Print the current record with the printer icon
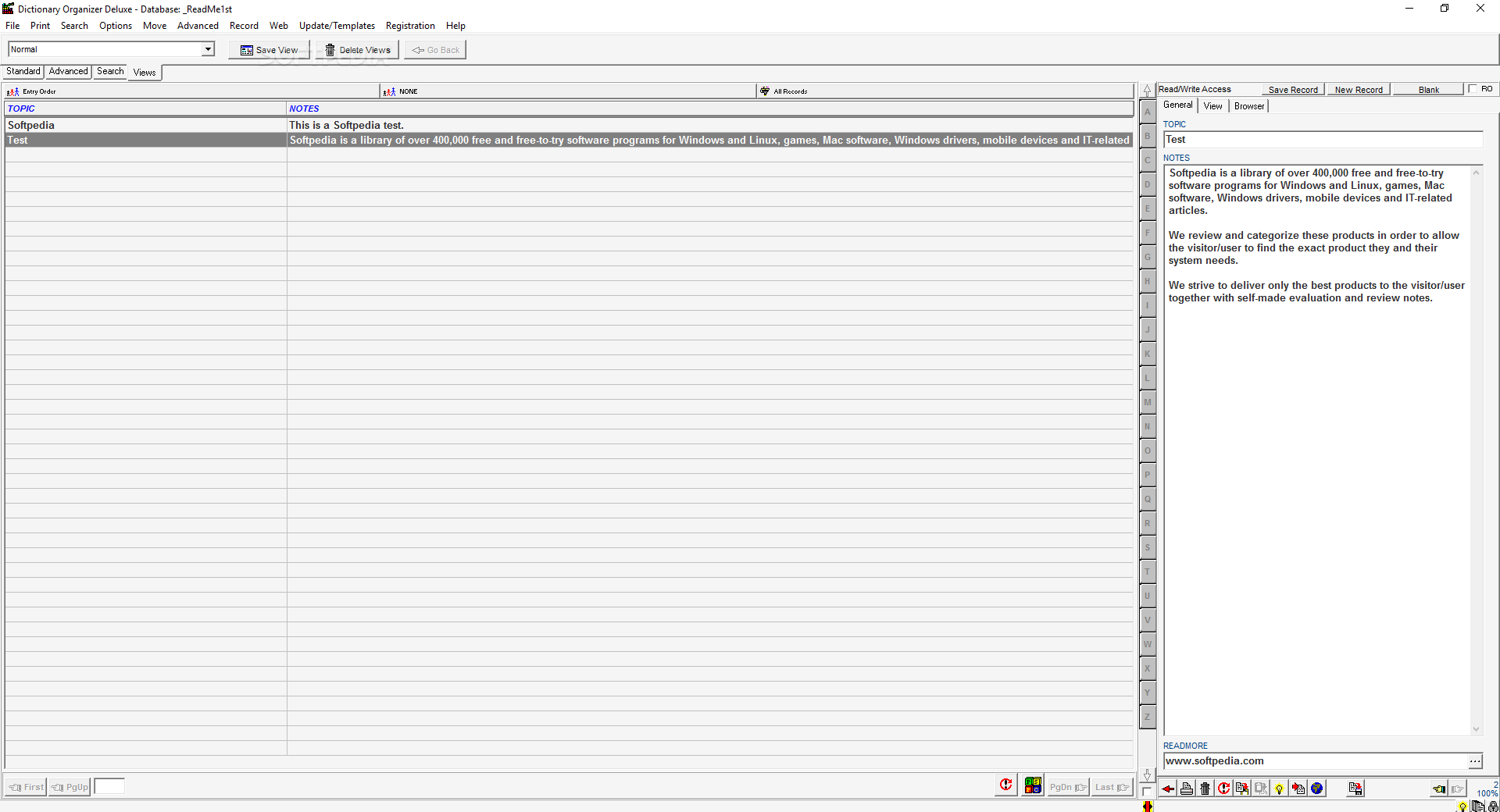 [1187, 789]
